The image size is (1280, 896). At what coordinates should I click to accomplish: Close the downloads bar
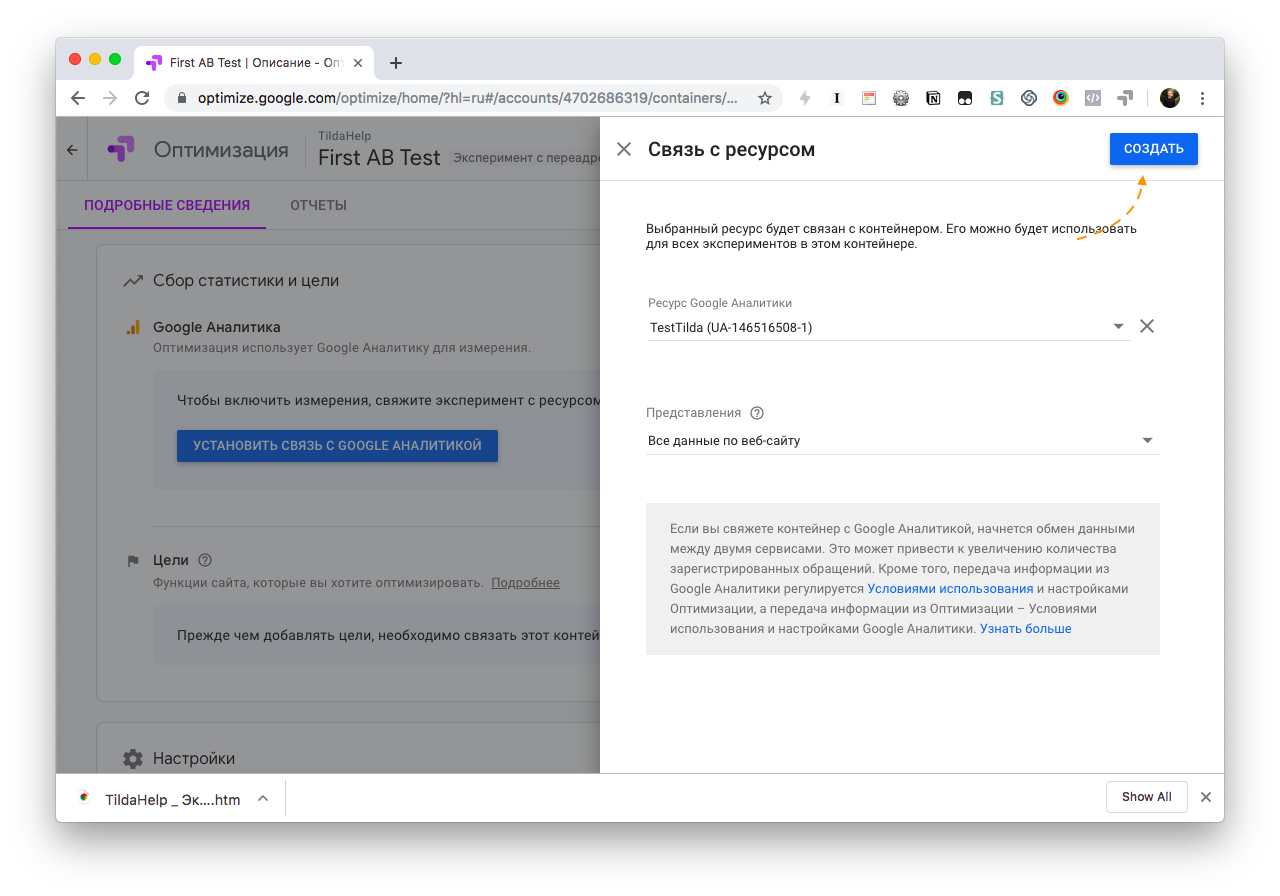coord(1206,797)
